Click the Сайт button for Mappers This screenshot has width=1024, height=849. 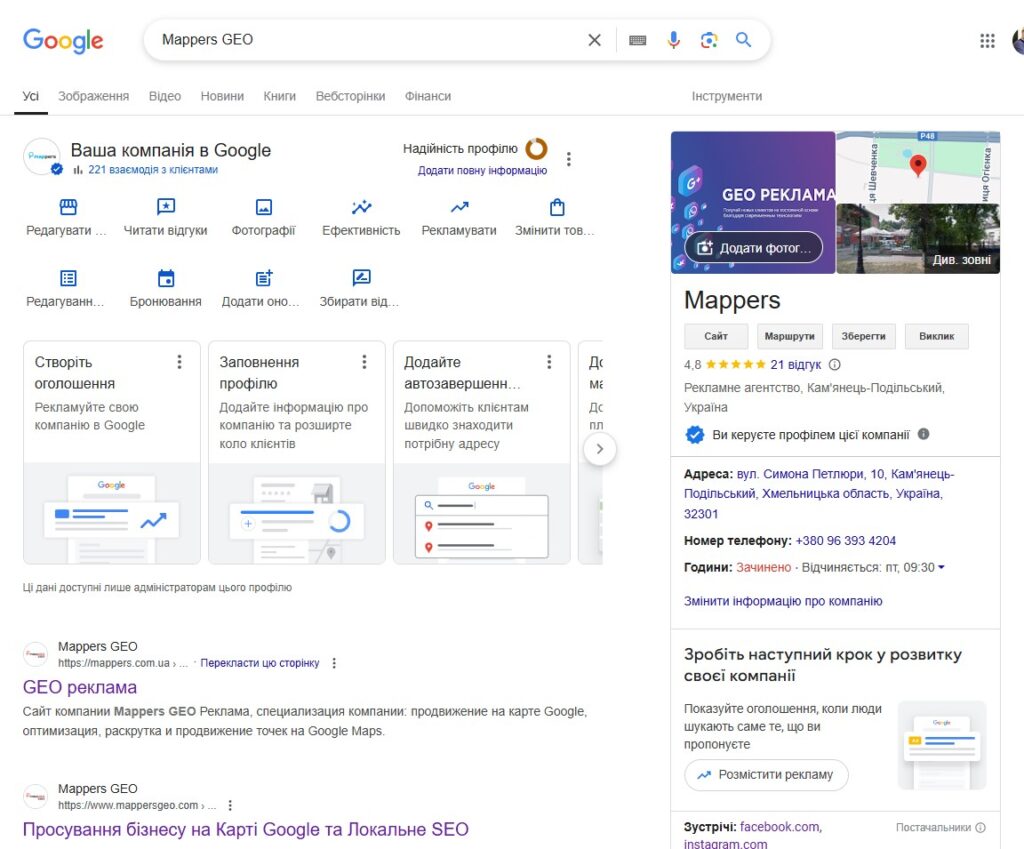coord(716,336)
